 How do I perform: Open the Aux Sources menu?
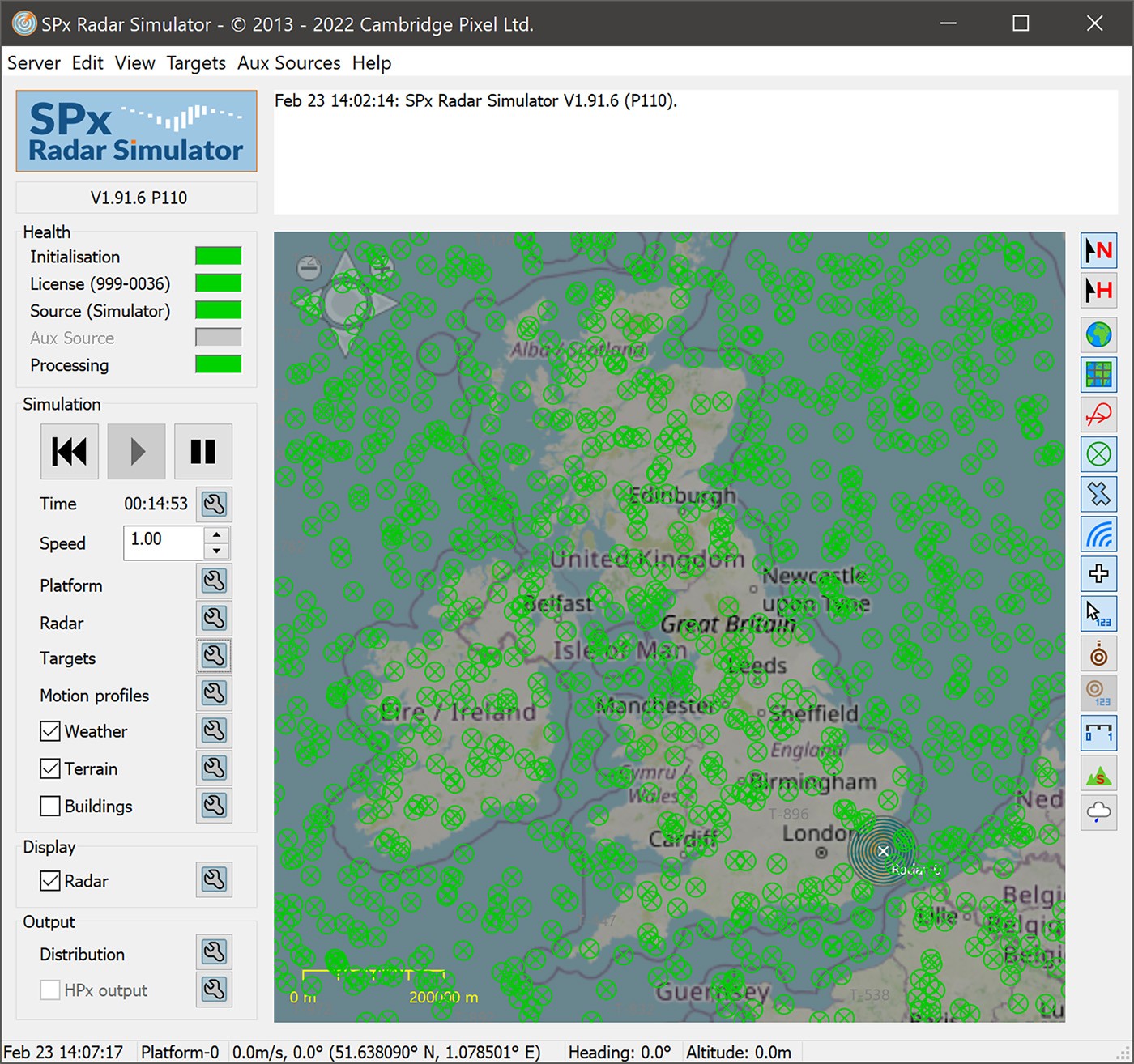pos(288,62)
